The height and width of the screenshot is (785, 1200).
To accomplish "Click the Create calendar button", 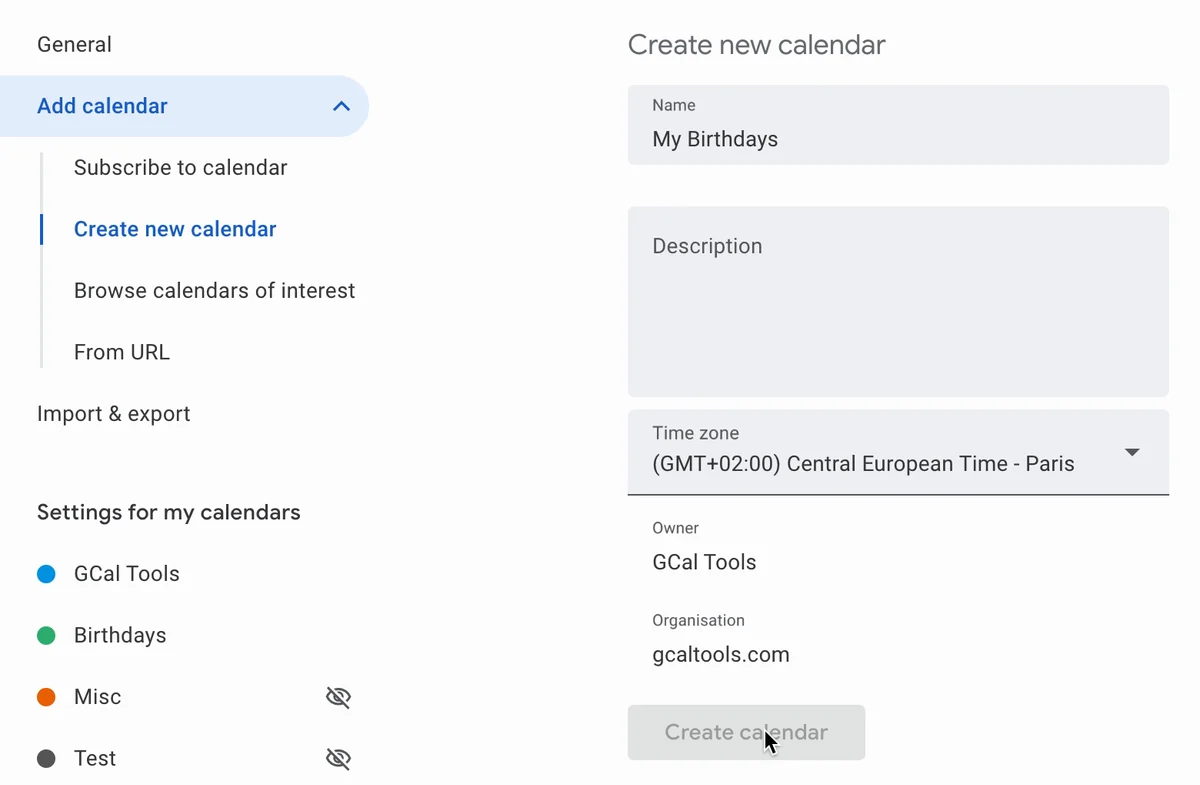I will point(746,732).
